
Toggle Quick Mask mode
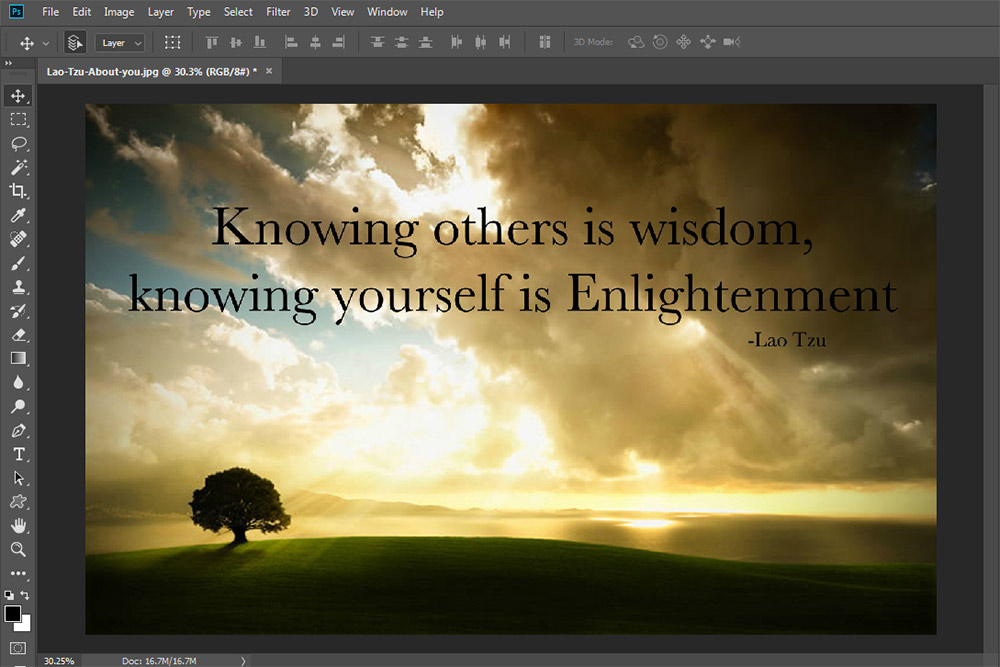pyautogui.click(x=18, y=648)
